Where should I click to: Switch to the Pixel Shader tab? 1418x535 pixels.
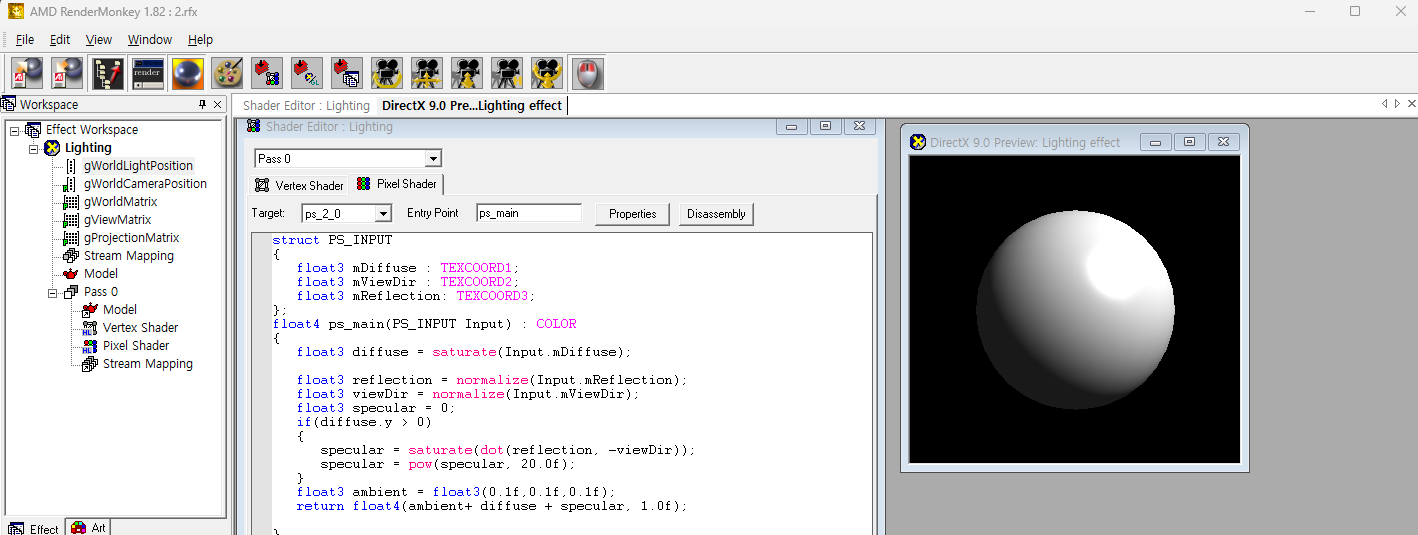(397, 184)
